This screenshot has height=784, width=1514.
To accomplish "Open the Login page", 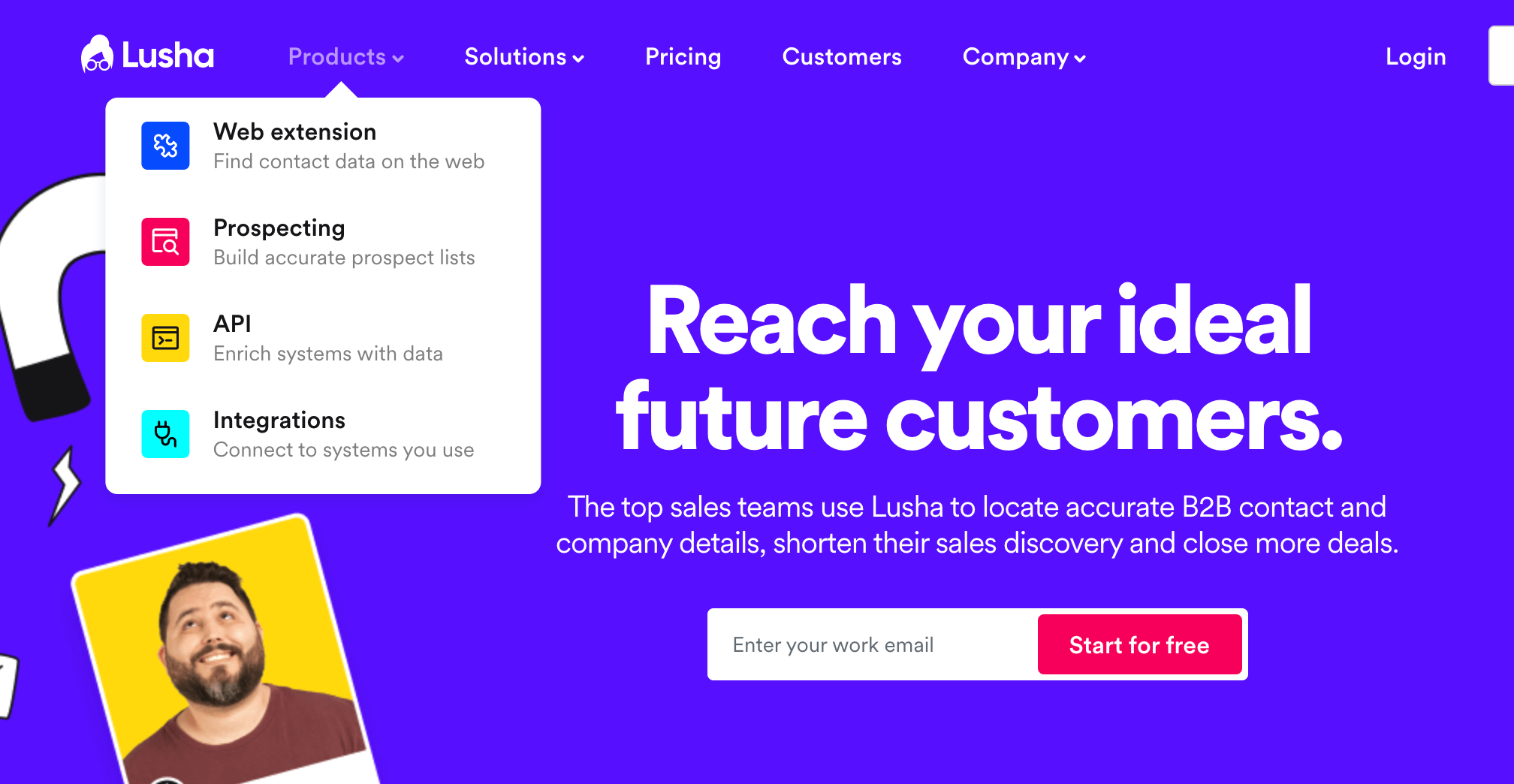I will click(x=1415, y=56).
